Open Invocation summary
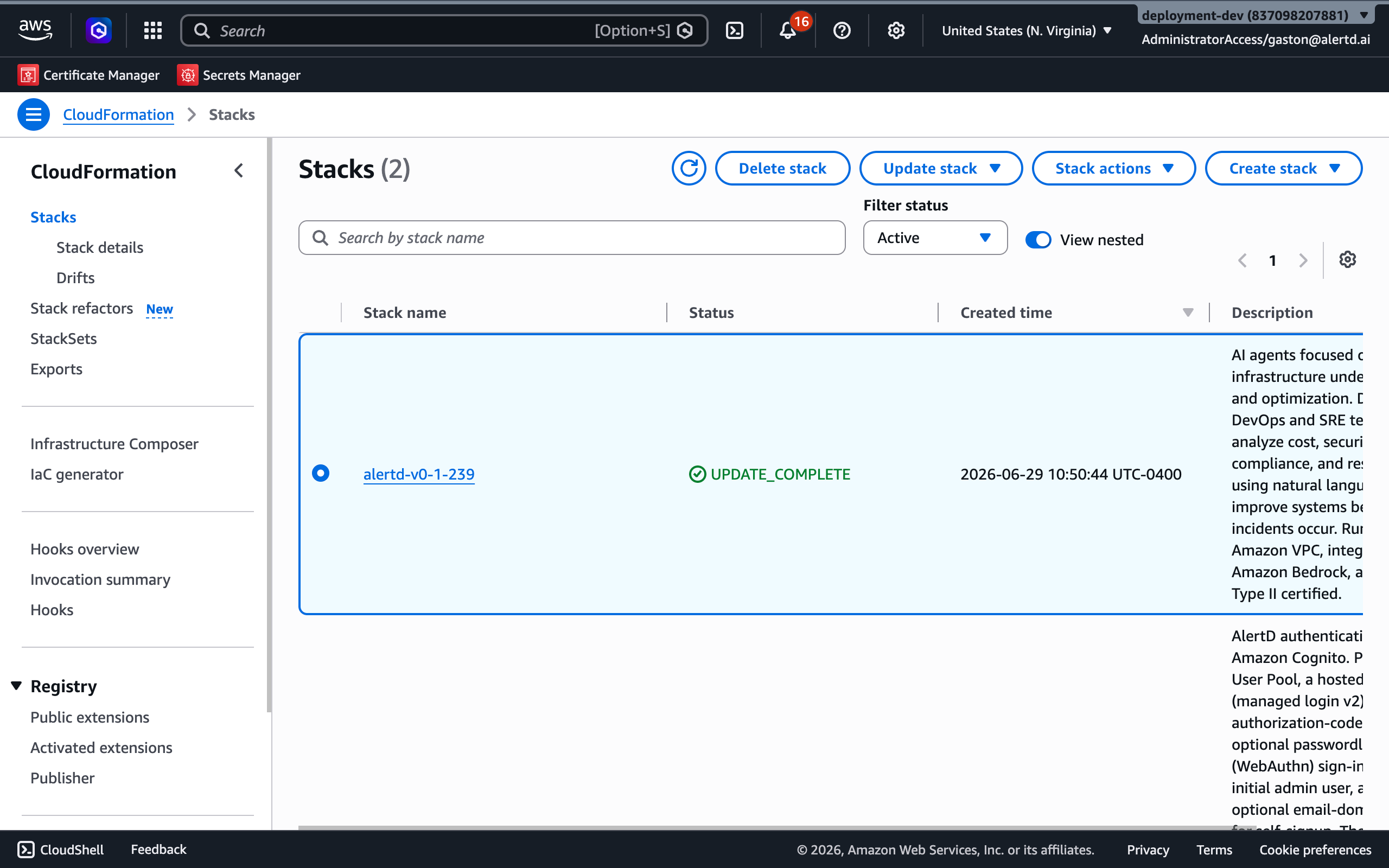The height and width of the screenshot is (868, 1389). coord(100,579)
